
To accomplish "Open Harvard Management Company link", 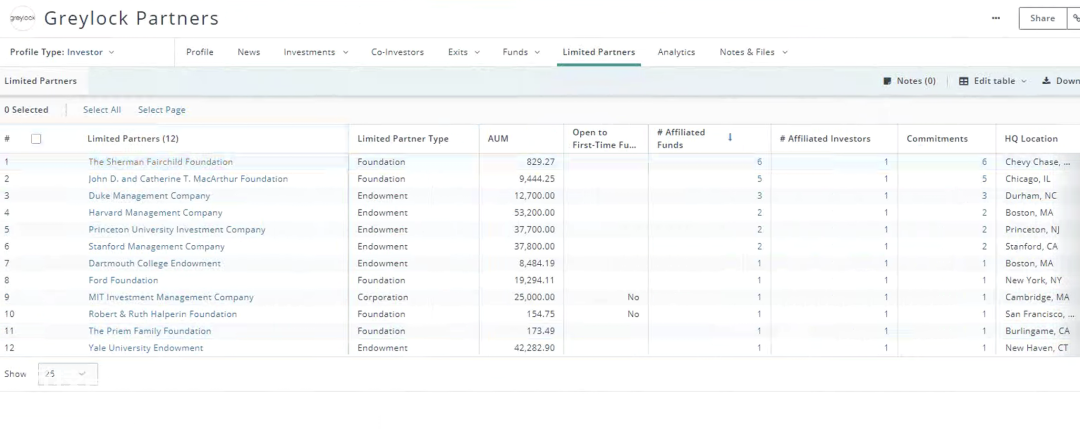I will click(155, 213).
